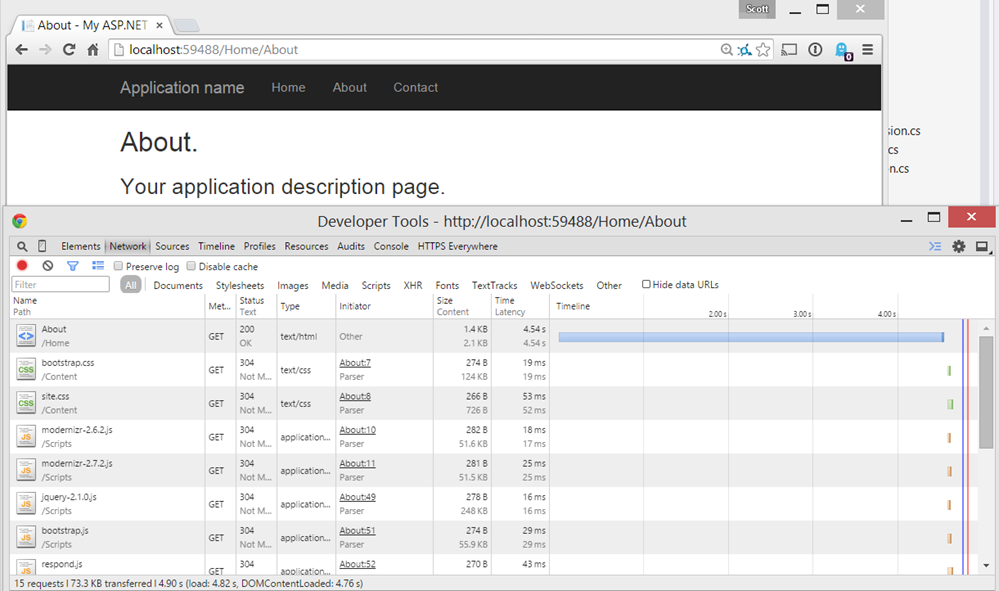This screenshot has width=999, height=591.
Task: Click the cast screen icon in browser toolbar
Action: 789,50
